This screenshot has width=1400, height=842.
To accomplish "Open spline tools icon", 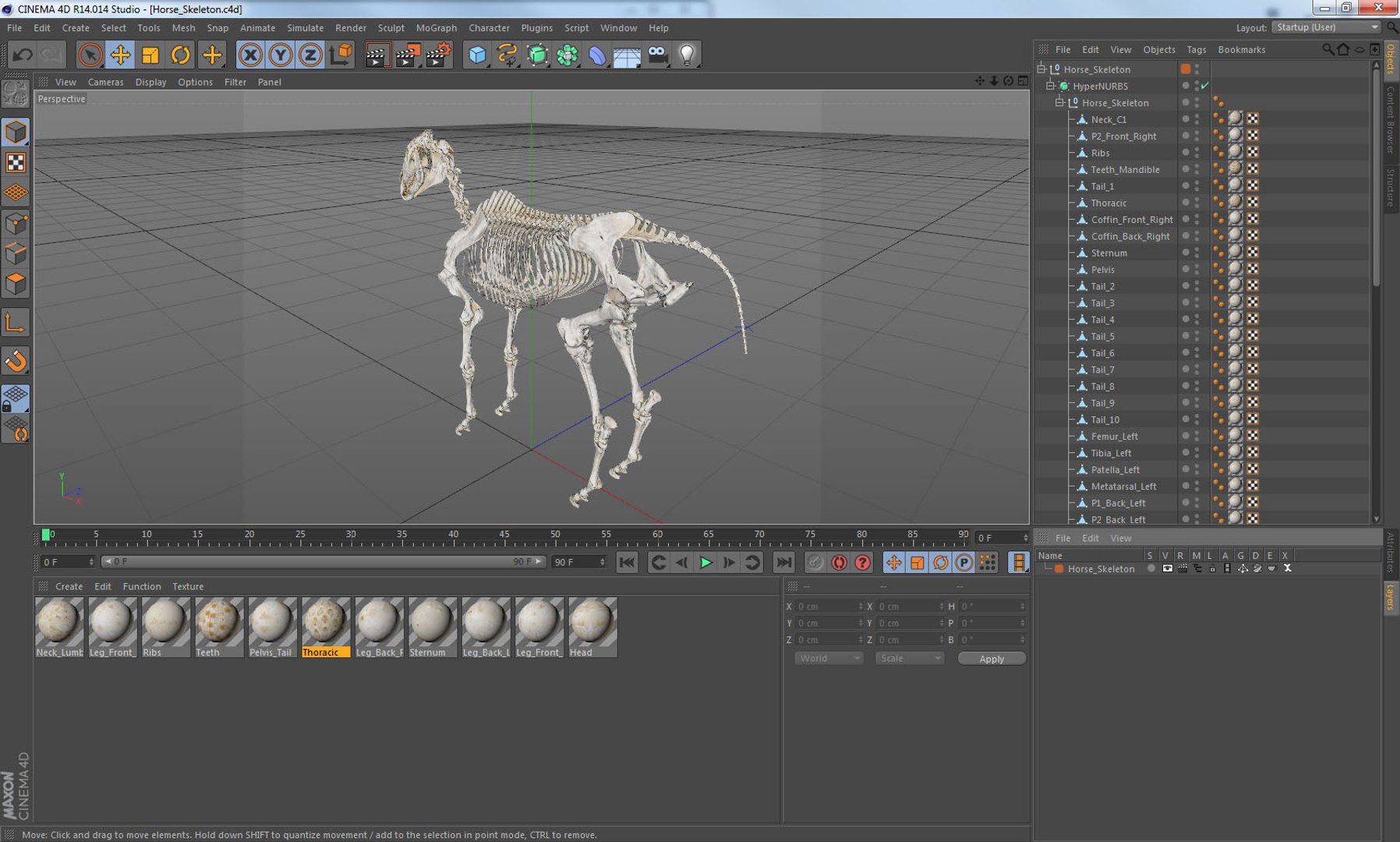I will coord(507,55).
